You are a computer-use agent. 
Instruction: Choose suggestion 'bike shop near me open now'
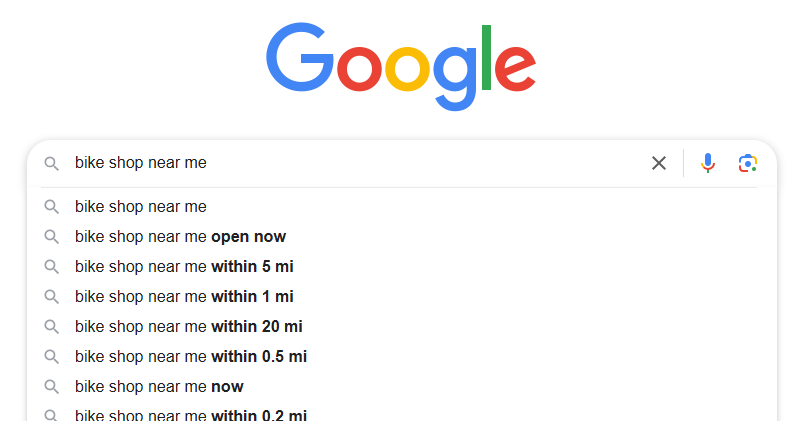coord(180,237)
